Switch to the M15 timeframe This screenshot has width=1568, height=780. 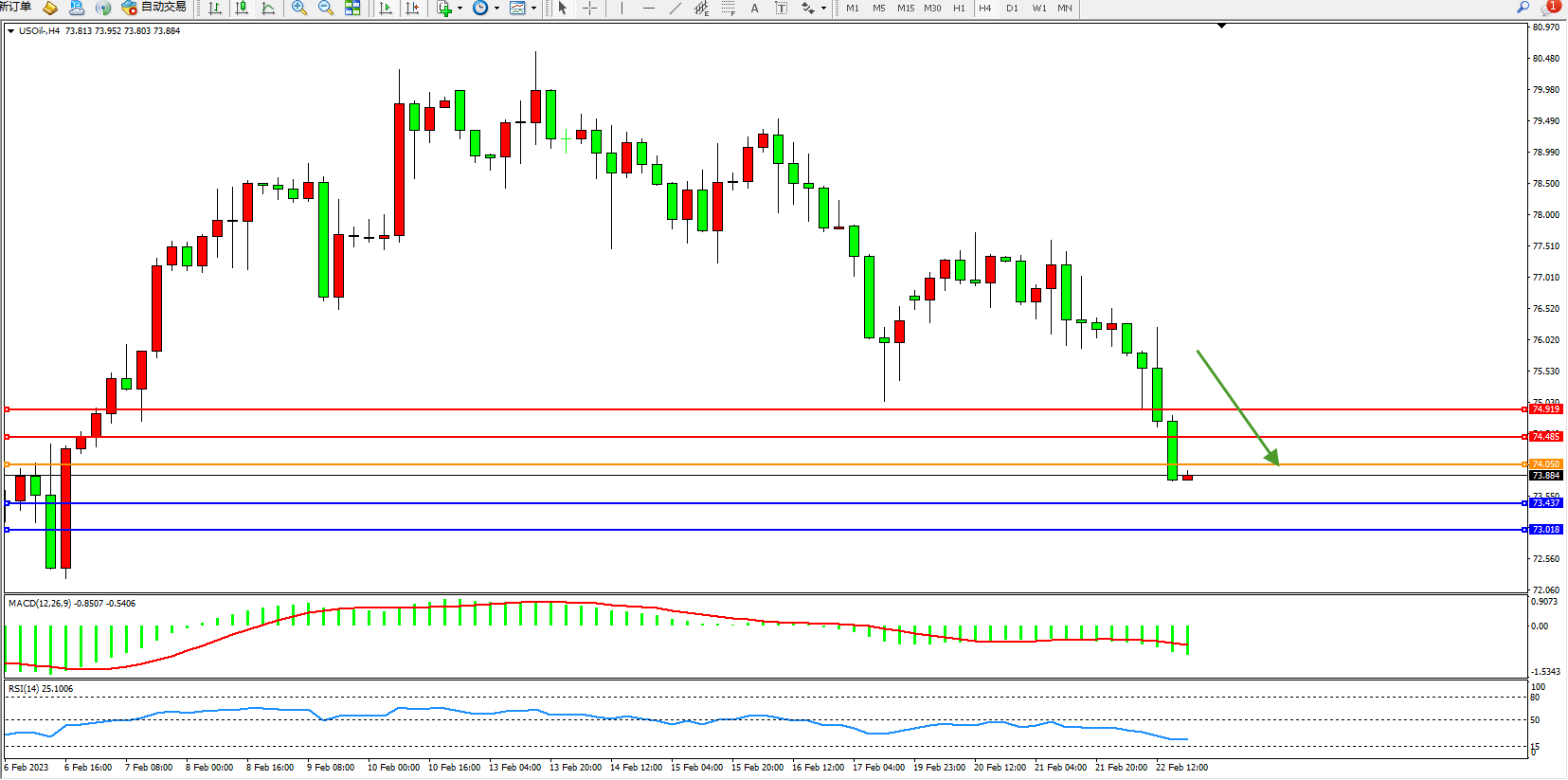coord(906,9)
